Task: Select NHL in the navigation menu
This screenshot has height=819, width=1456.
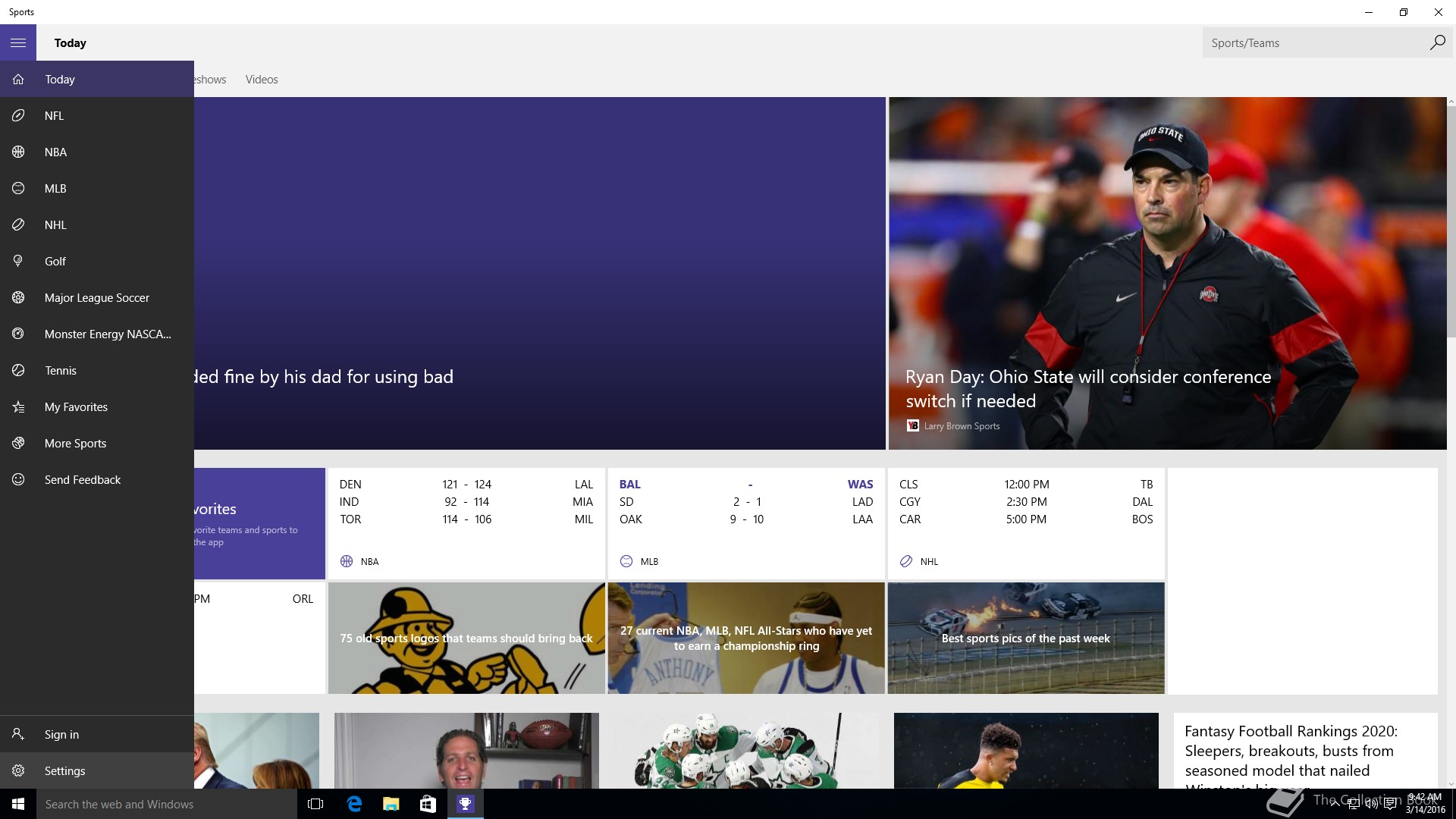Action: pyautogui.click(x=97, y=224)
